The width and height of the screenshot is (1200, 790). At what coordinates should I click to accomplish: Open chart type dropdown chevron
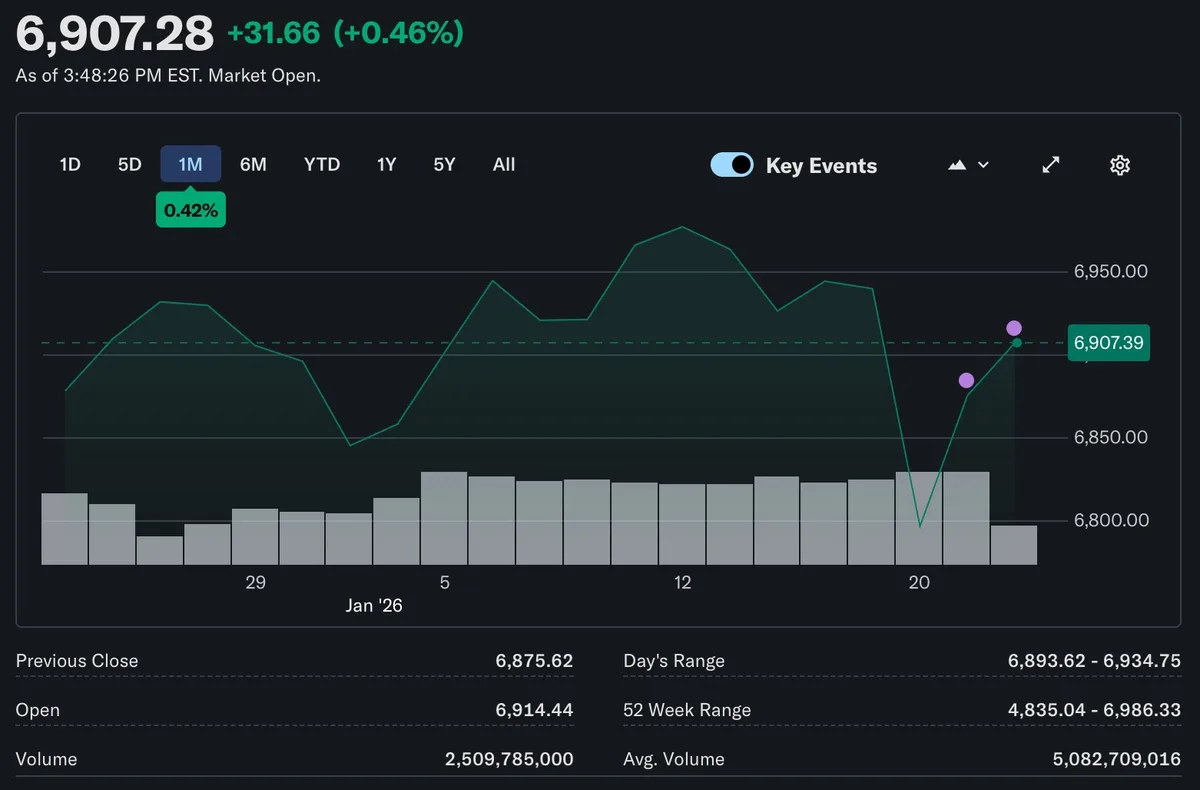[983, 165]
